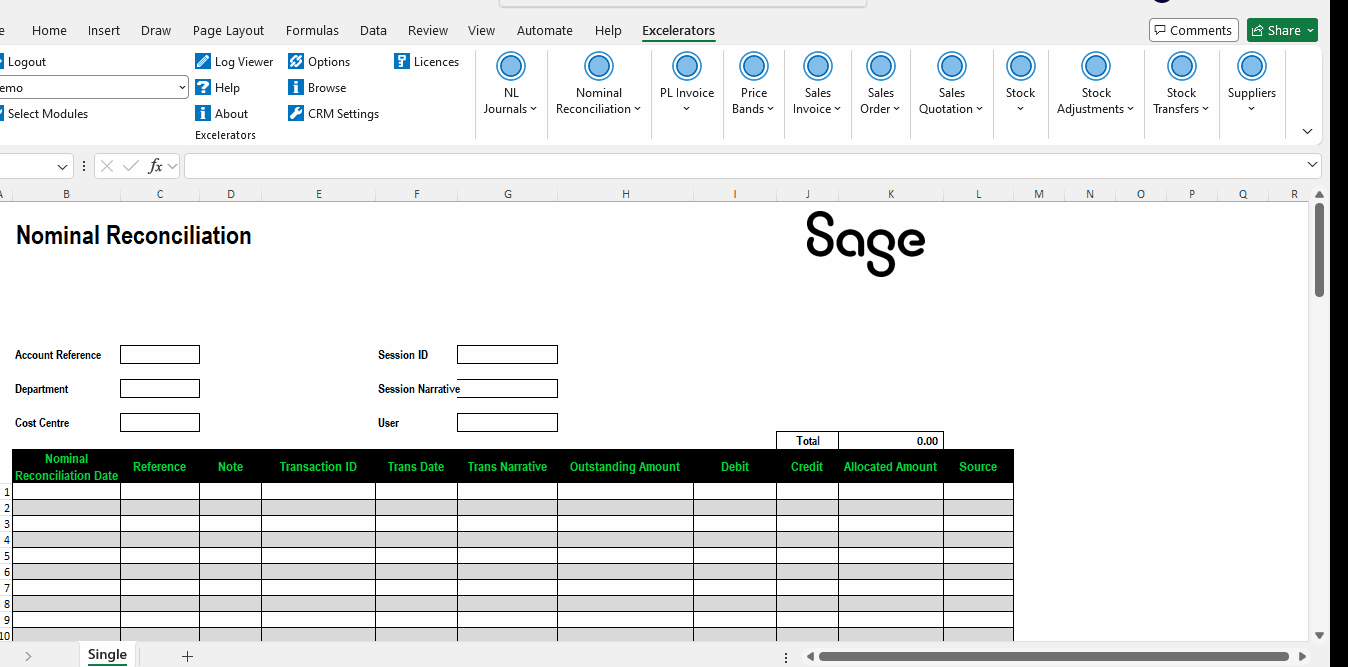Screen dimensions: 1348x667
Task: Click the formula bar input area
Action: point(743,166)
